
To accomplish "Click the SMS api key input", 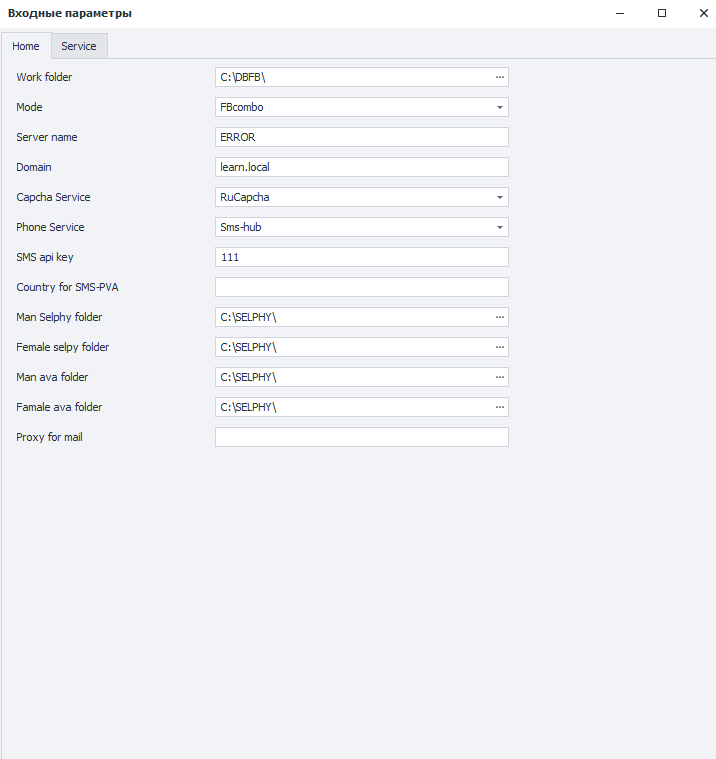I will point(361,257).
